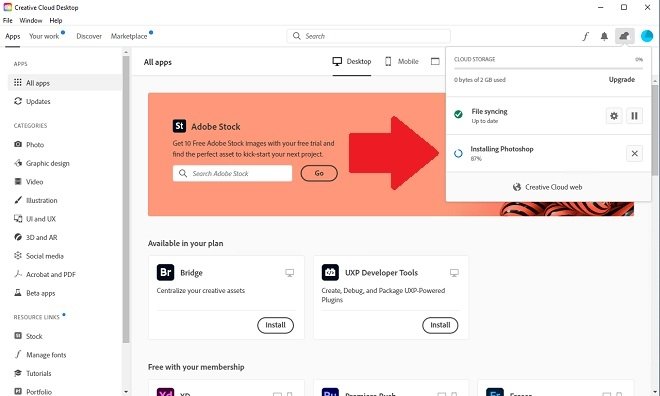This screenshot has width=660, height=396.
Task: Install Bridge
Action: click(275, 325)
